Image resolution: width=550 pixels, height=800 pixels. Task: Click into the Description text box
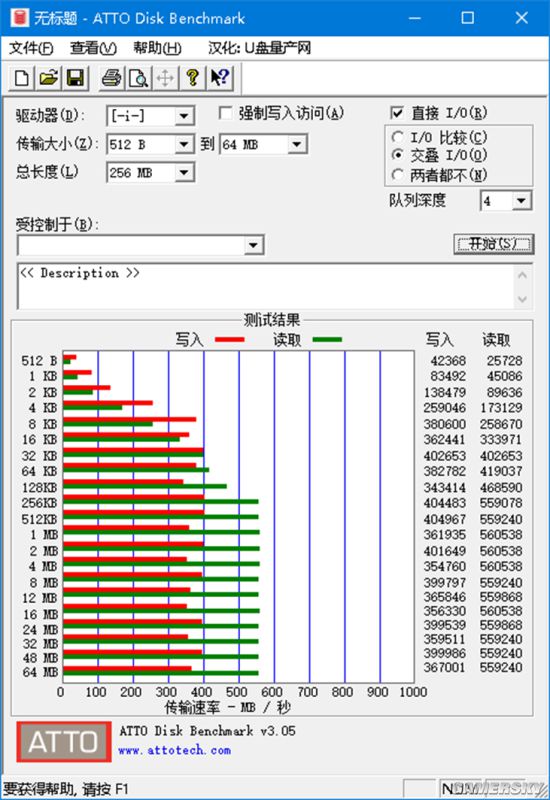pos(265,286)
